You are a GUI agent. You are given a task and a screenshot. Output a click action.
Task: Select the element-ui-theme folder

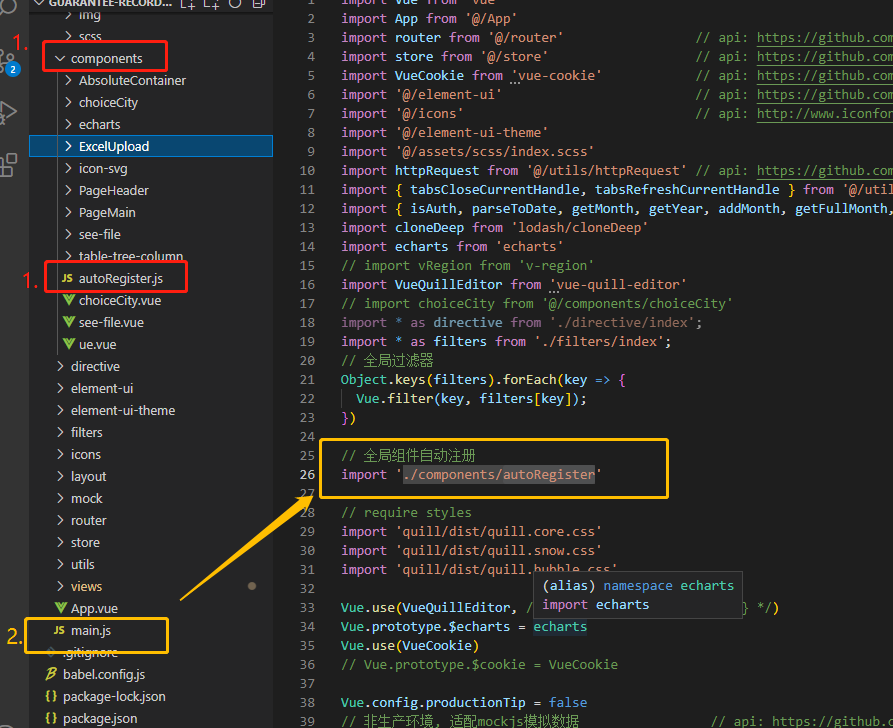click(x=122, y=410)
